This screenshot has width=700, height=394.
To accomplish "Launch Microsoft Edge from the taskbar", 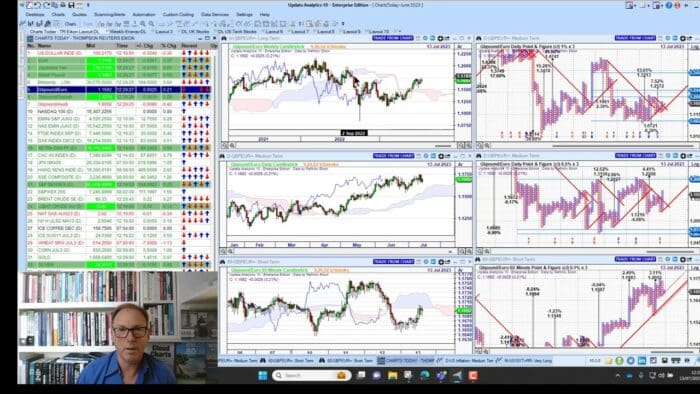I will coord(425,375).
